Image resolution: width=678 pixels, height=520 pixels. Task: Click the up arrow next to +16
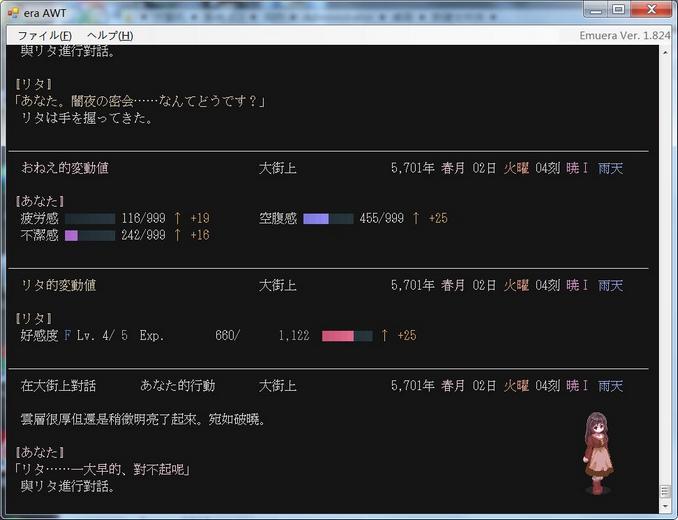coord(177,235)
